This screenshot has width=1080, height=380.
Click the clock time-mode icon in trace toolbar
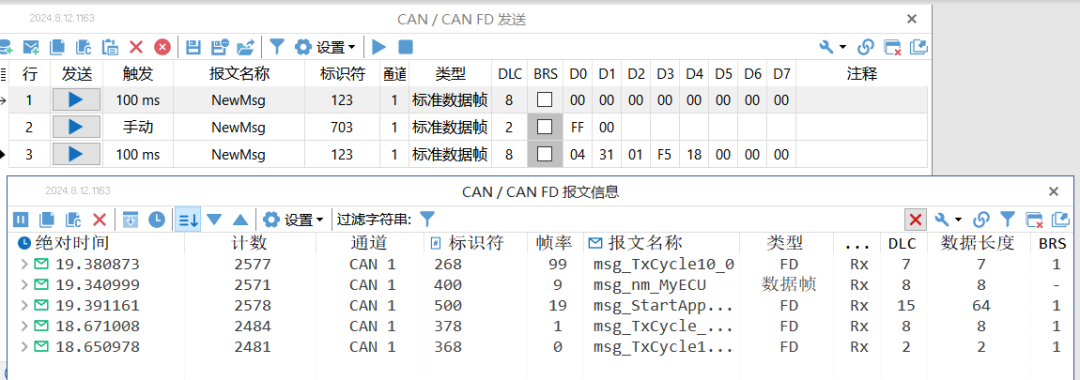(157, 220)
